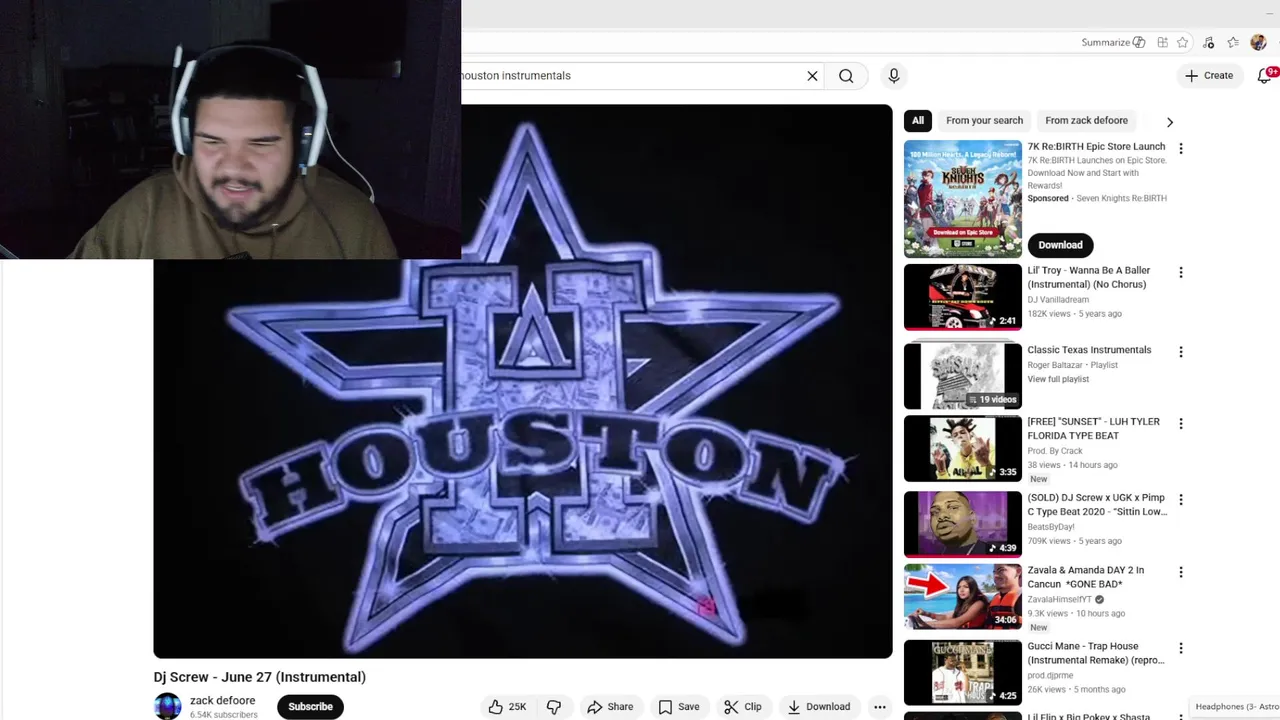The width and height of the screenshot is (1280, 720).
Task: Open options for Zavala & Amanda video
Action: pos(1181,572)
